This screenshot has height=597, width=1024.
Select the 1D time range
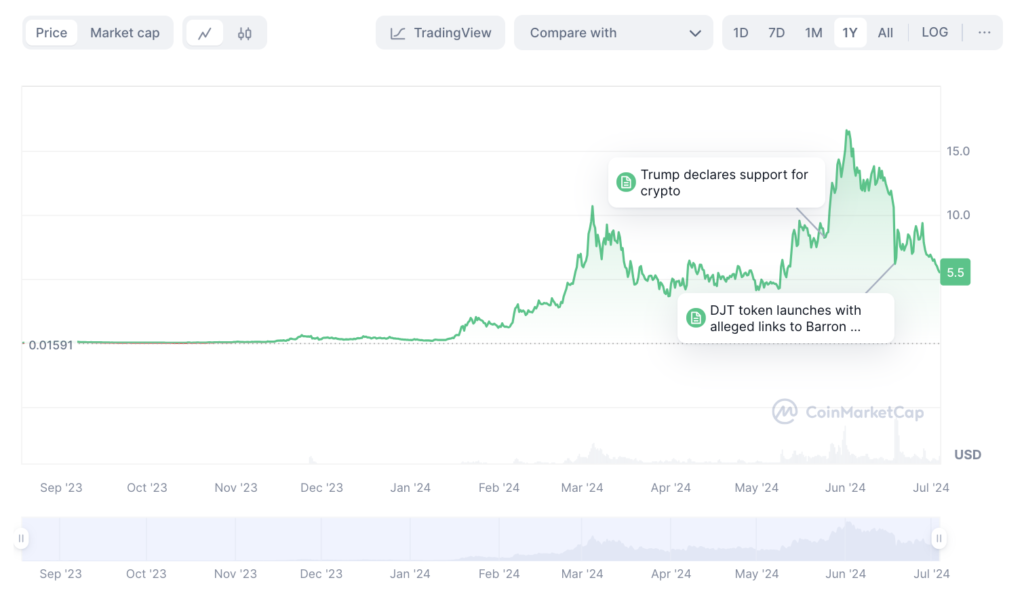(x=741, y=33)
